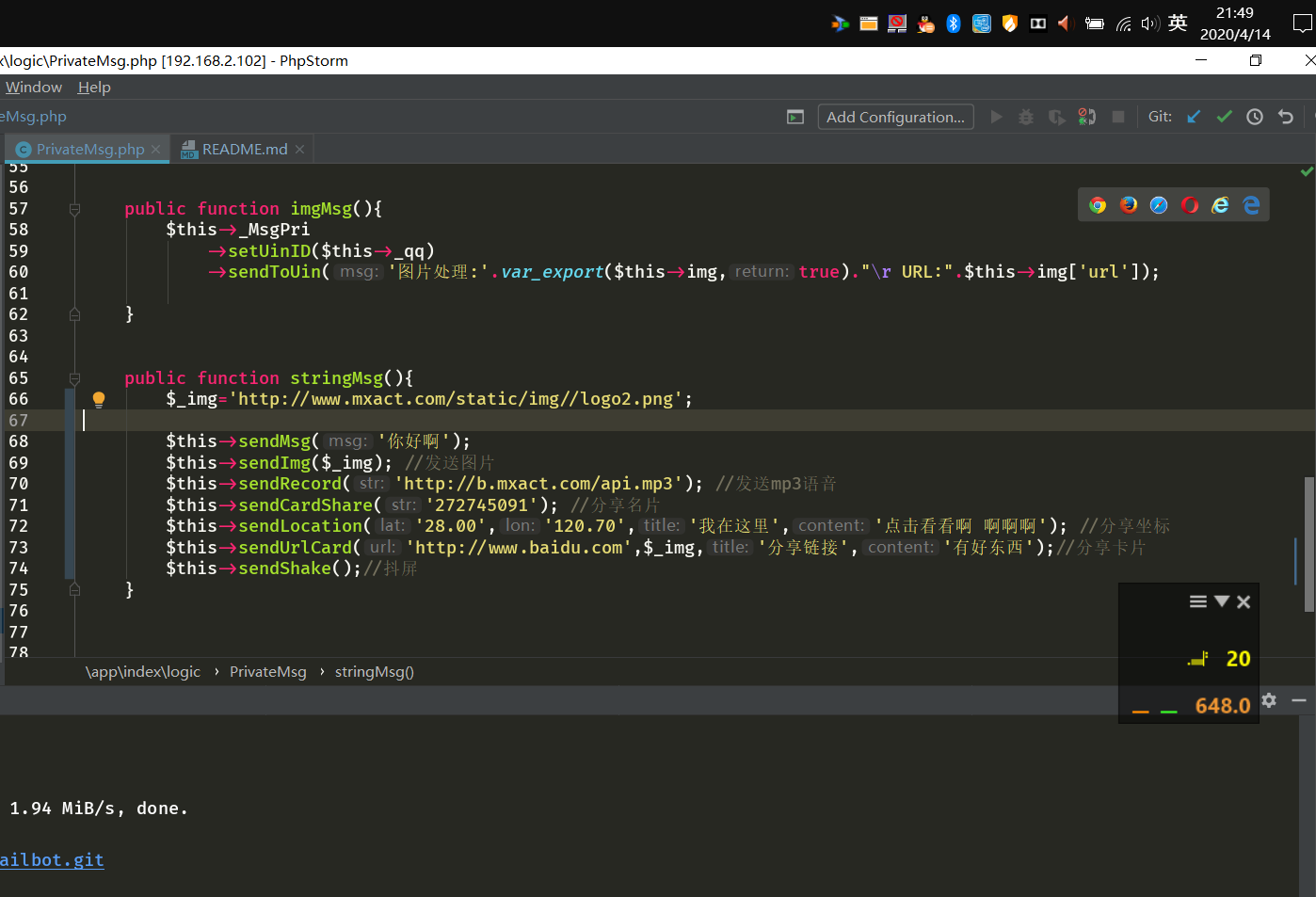1316x897 pixels.
Task: Switch to README.md tab
Action: point(245,149)
